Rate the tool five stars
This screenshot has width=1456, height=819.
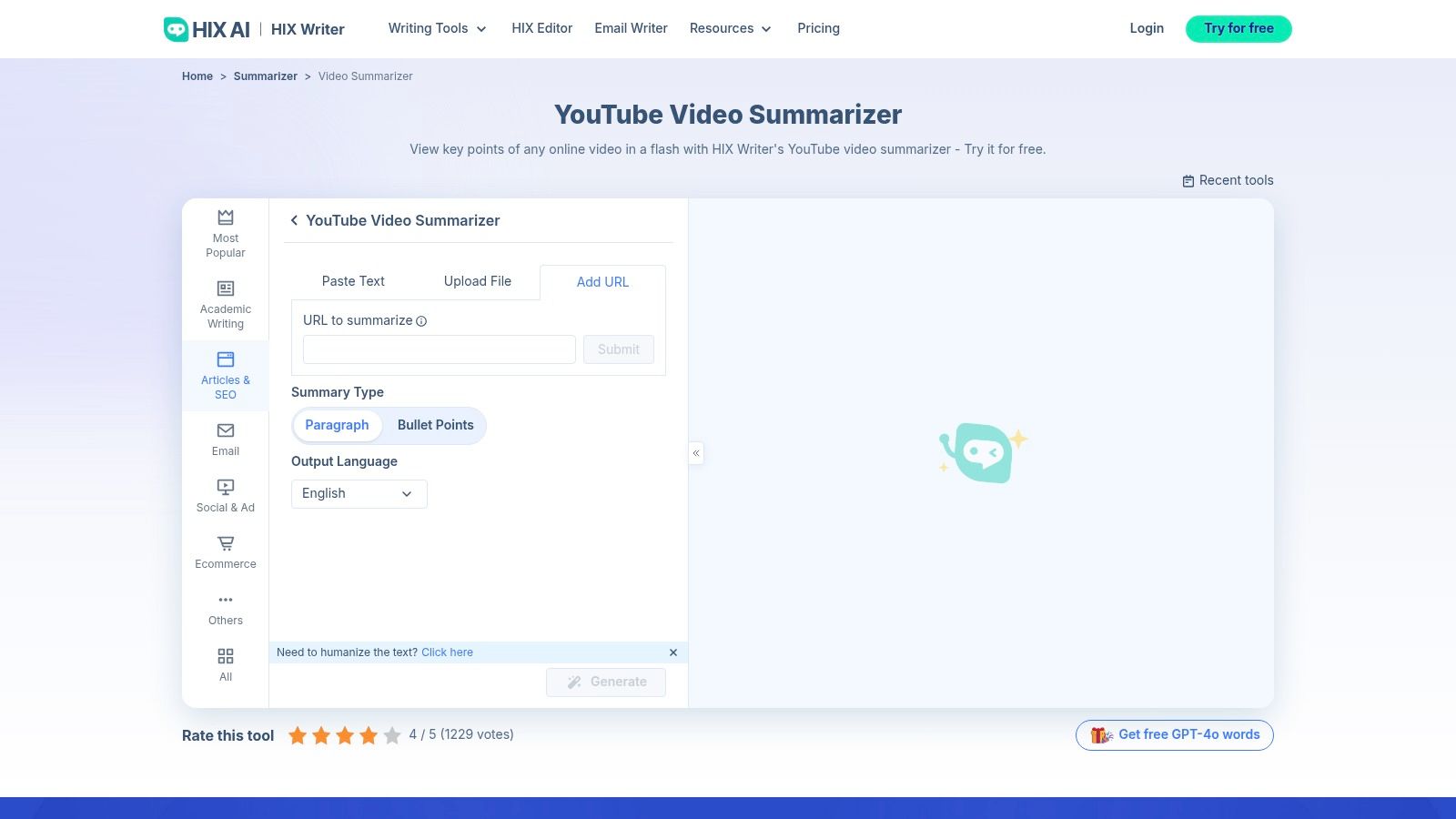click(x=392, y=735)
